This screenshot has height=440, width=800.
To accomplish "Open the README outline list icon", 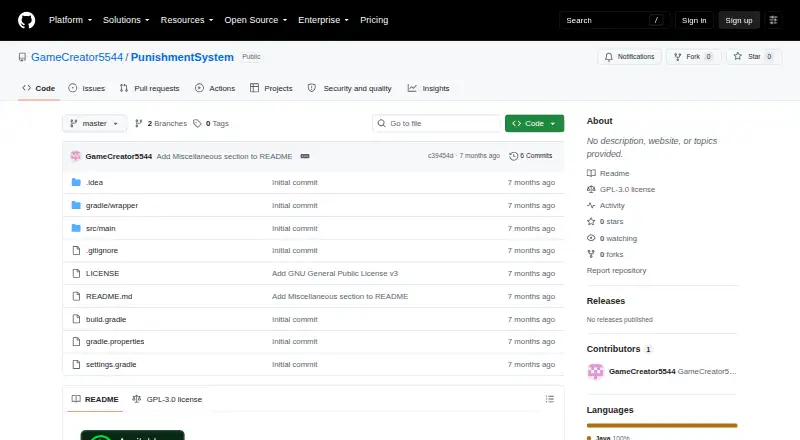I will tap(549, 399).
